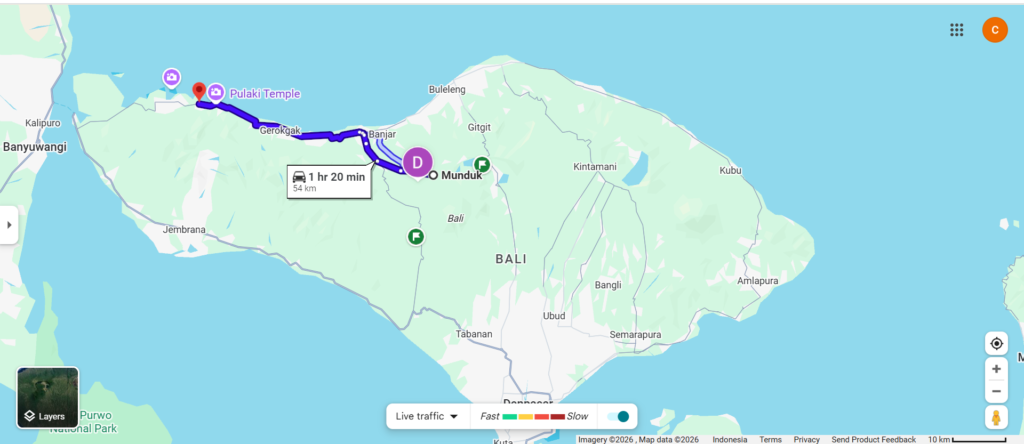
Task: Open the Layers satellite thumbnail
Action: tap(48, 398)
